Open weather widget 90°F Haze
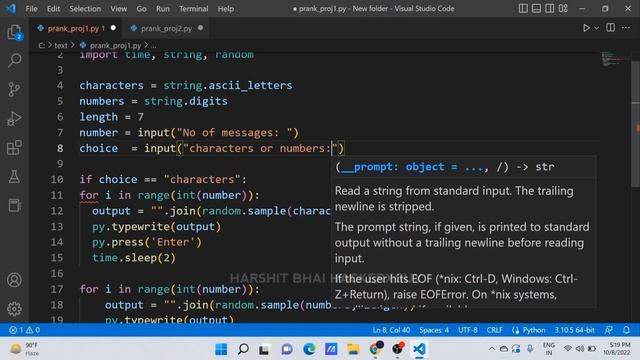 pyautogui.click(x=25, y=349)
